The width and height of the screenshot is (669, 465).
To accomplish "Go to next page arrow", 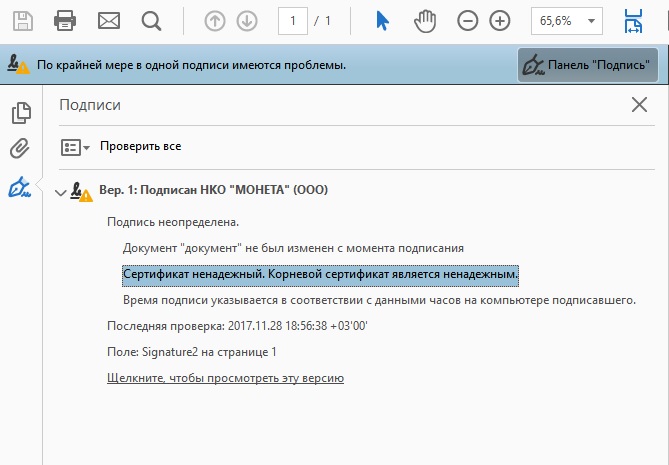I will [x=247, y=20].
